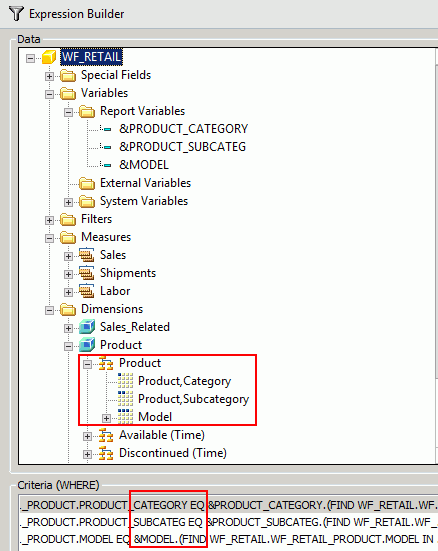Expand the System Variables folder

[x=68, y=202]
